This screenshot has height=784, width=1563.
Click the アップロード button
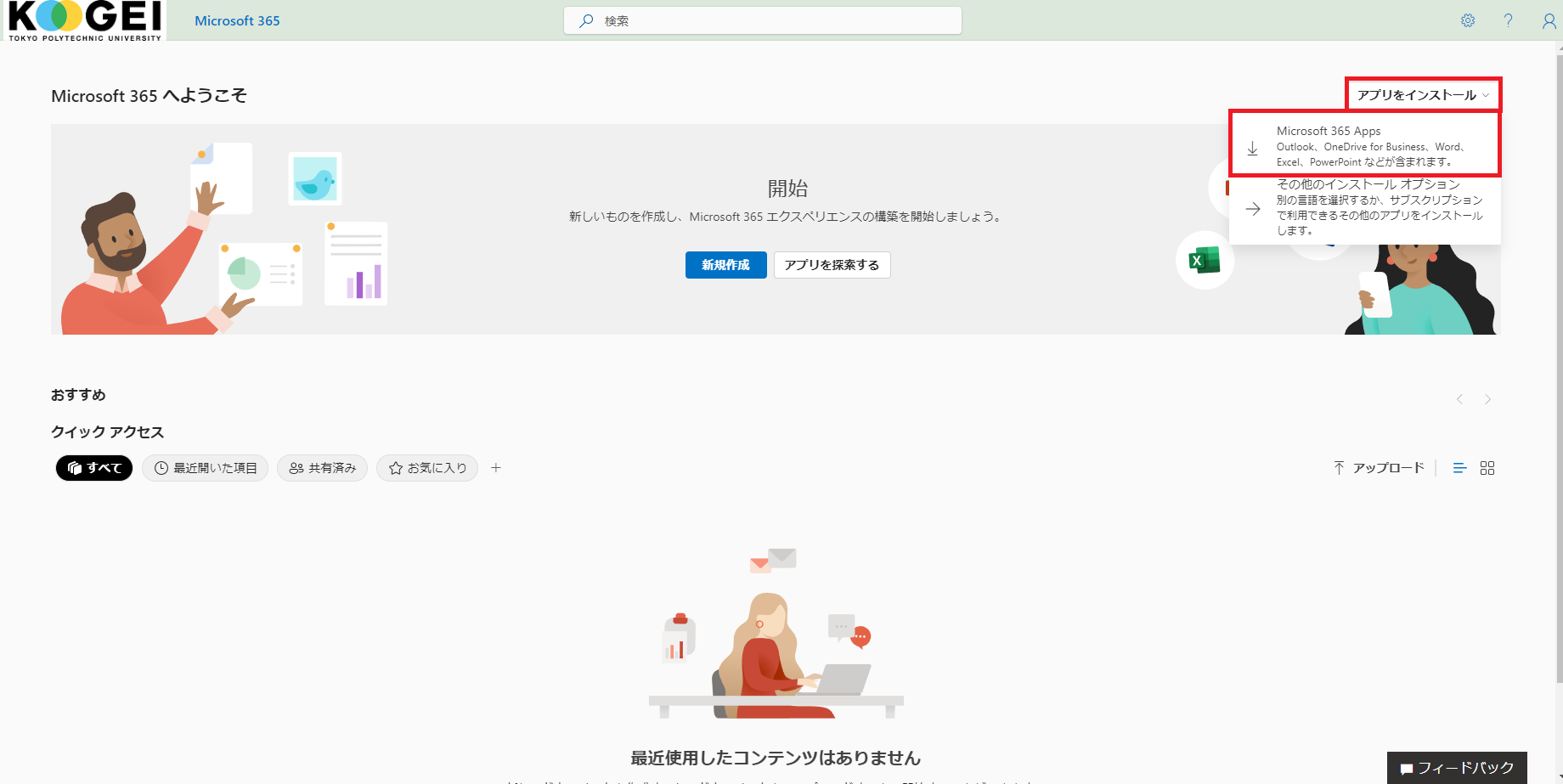1379,468
